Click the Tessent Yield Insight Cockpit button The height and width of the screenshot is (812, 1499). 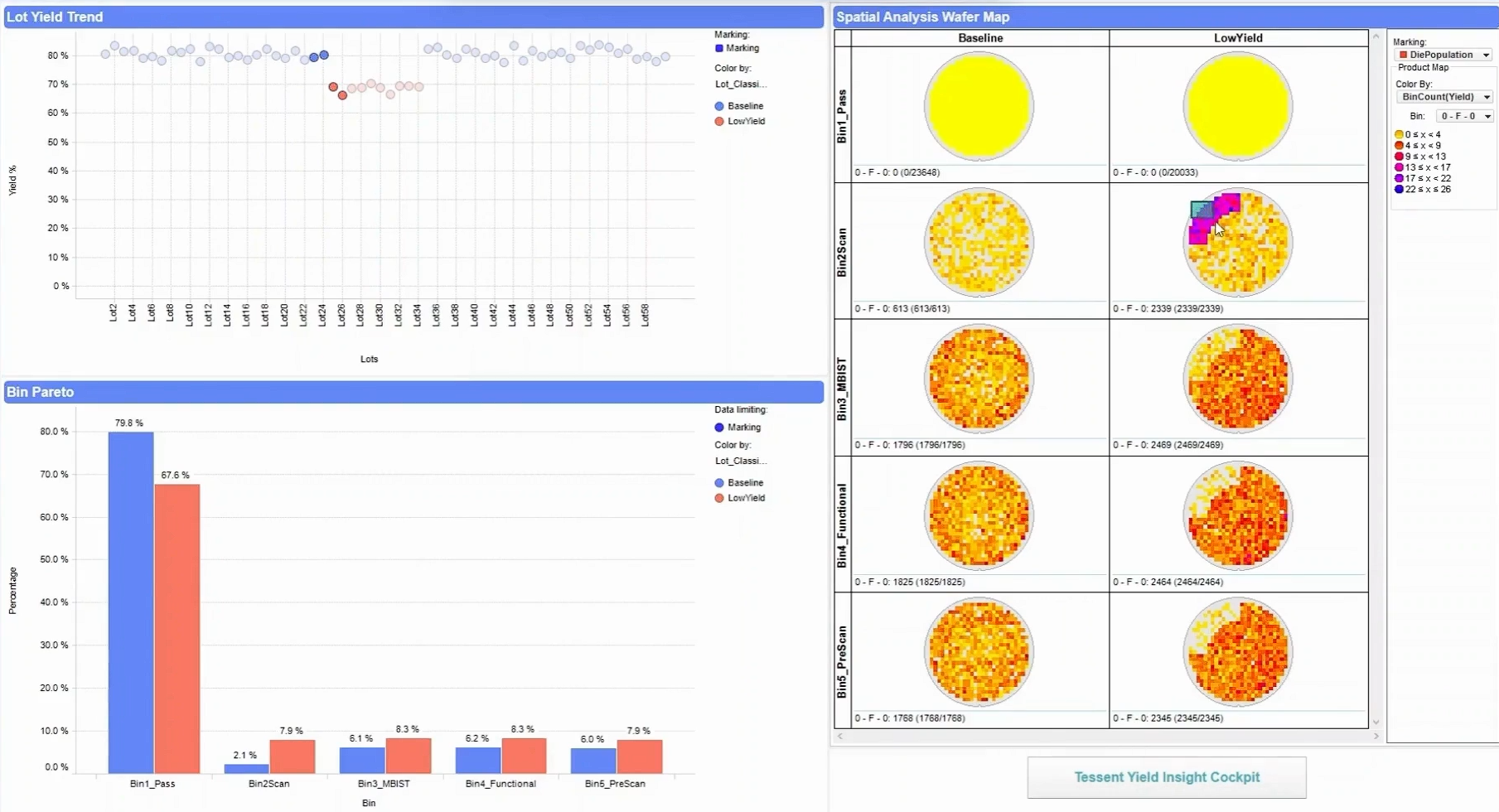pyautogui.click(x=1167, y=777)
